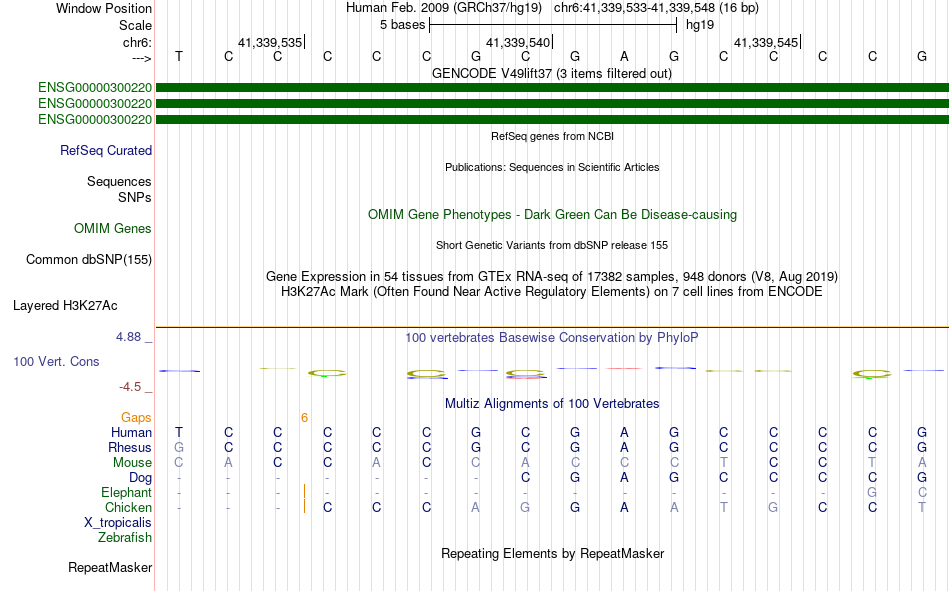Viewport: 950px width, 591px height.
Task: Click the GTEx Gene Expression track title
Action: pyautogui.click(x=552, y=276)
